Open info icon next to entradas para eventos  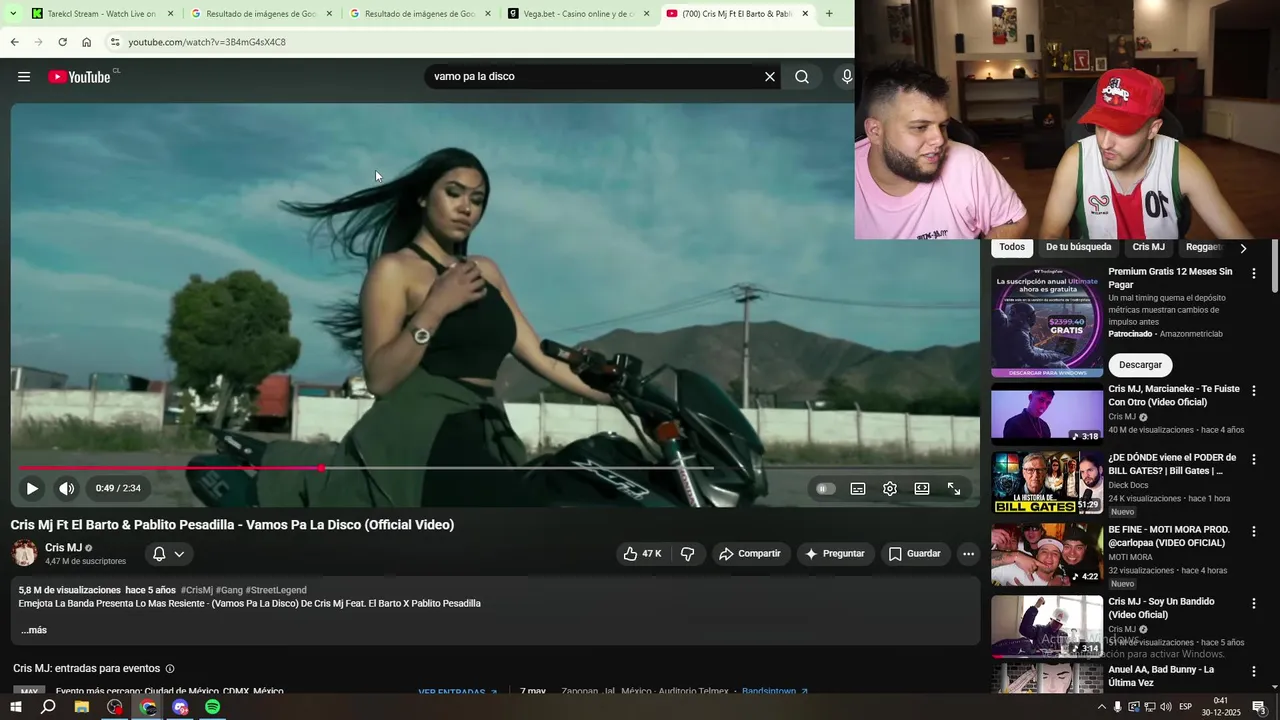(x=170, y=669)
